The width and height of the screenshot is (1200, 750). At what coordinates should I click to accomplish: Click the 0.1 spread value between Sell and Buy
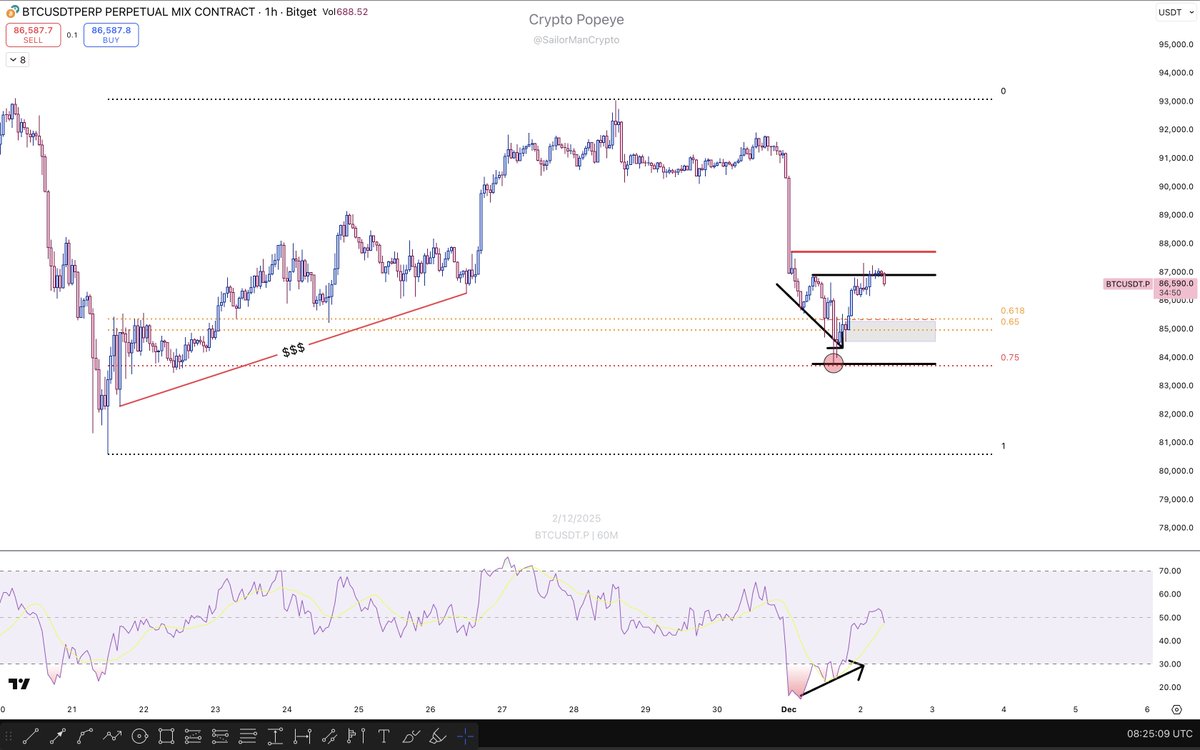72,35
